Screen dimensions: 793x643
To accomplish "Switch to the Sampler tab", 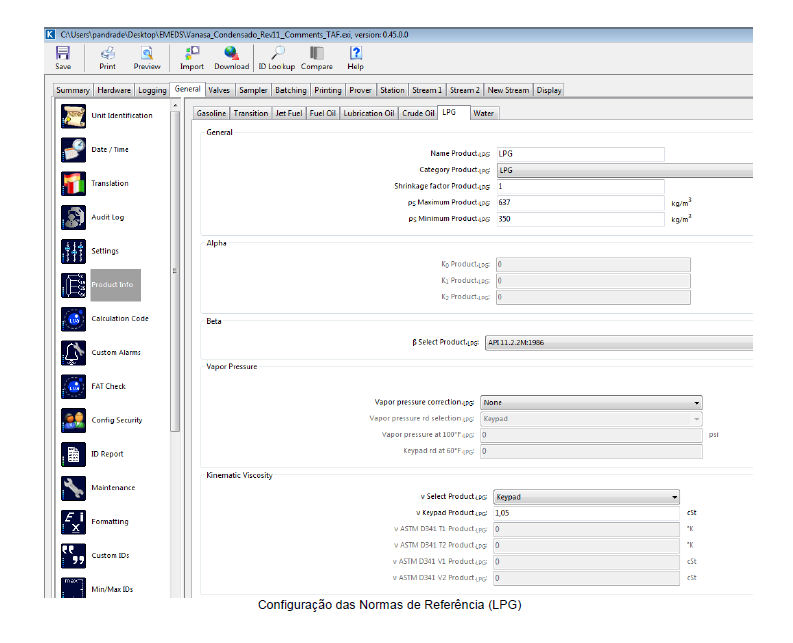I will pos(253,90).
